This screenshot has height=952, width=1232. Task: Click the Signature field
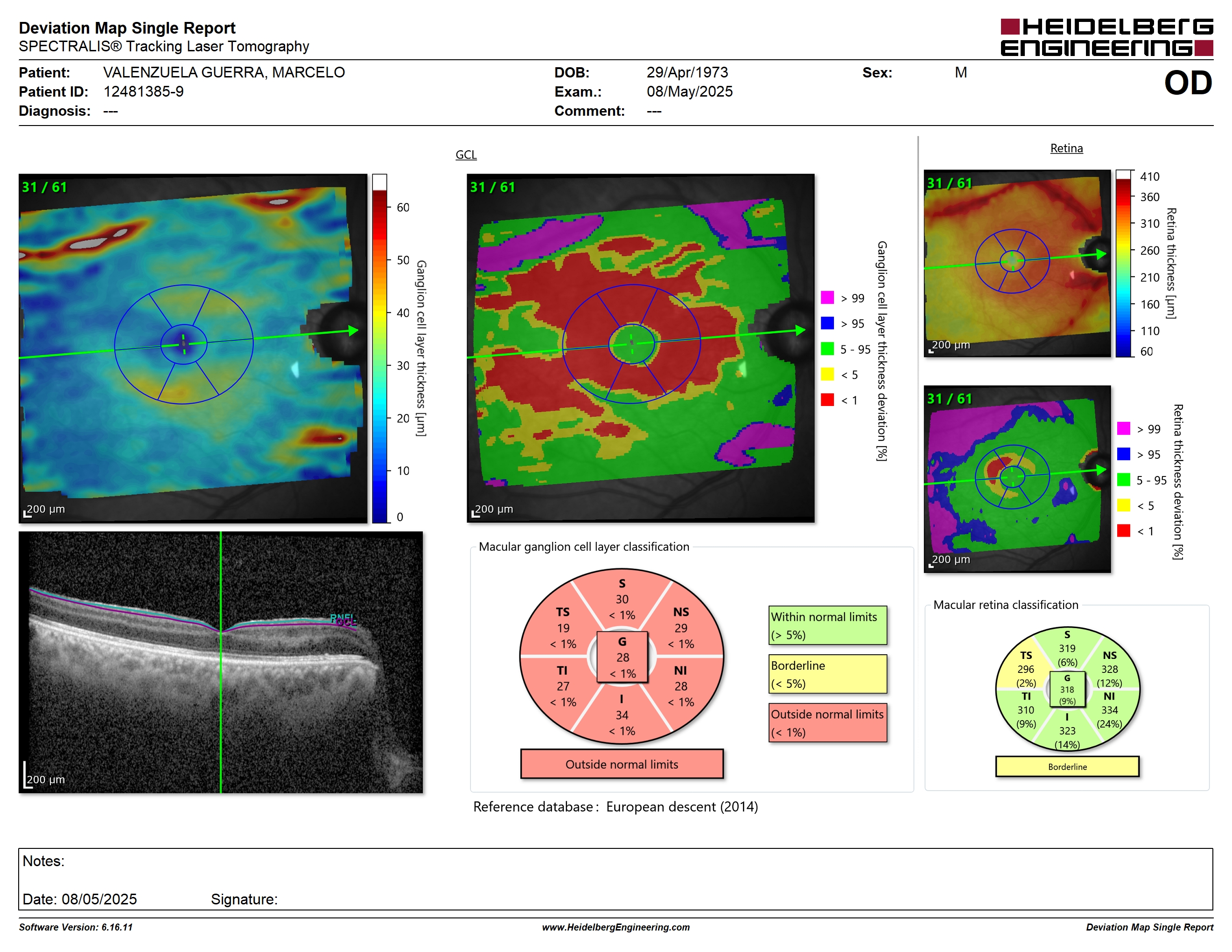[244, 899]
